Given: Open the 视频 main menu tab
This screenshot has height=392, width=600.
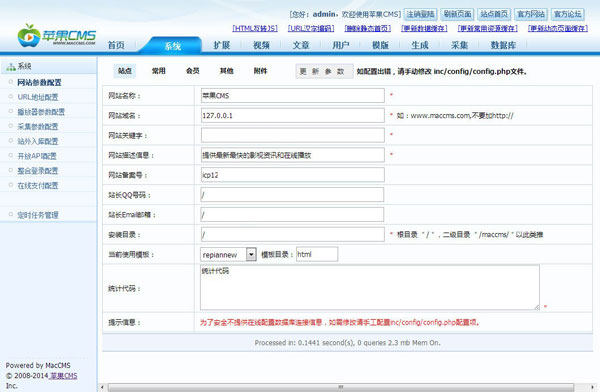Looking at the screenshot, I should [261, 45].
